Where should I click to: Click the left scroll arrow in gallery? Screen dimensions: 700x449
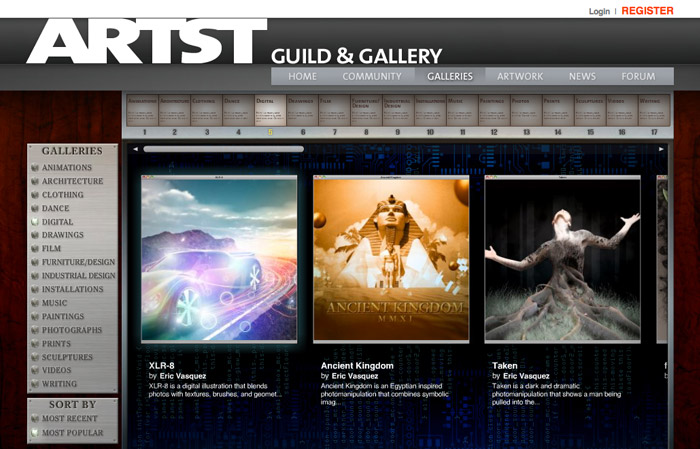pyautogui.click(x=135, y=149)
